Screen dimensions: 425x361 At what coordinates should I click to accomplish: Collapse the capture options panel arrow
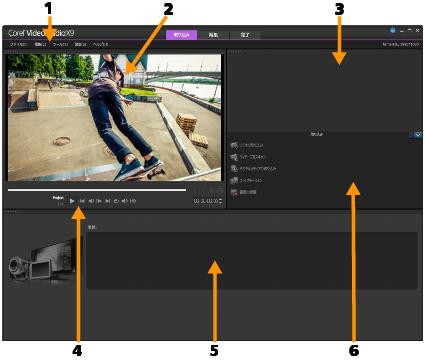click(x=418, y=135)
